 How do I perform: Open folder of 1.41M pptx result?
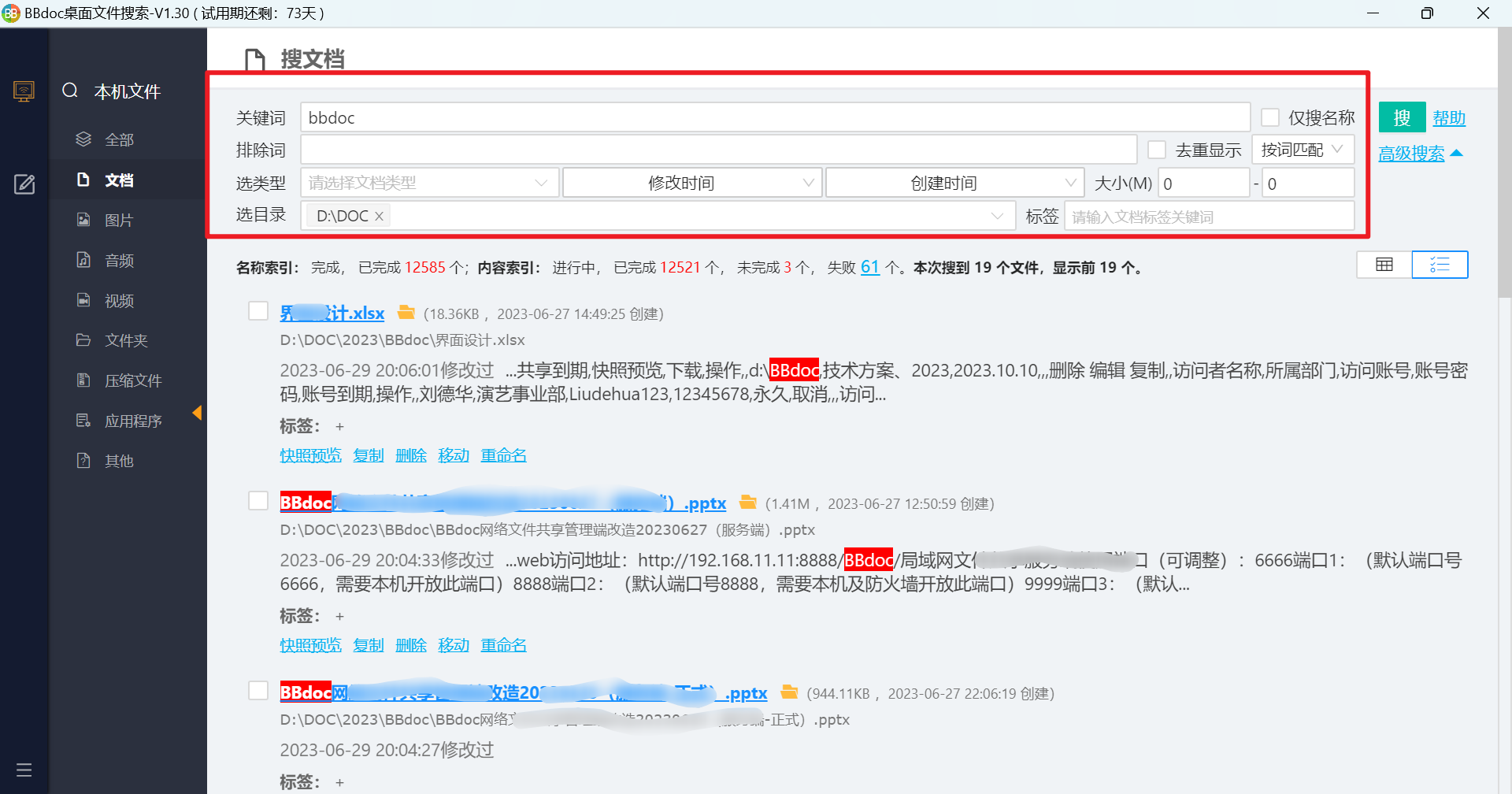748,503
